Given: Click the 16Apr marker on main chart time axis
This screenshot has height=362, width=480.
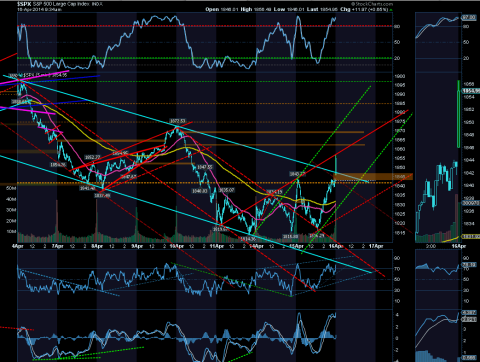Looking at the screenshot, I should pyautogui.click(x=336, y=246).
